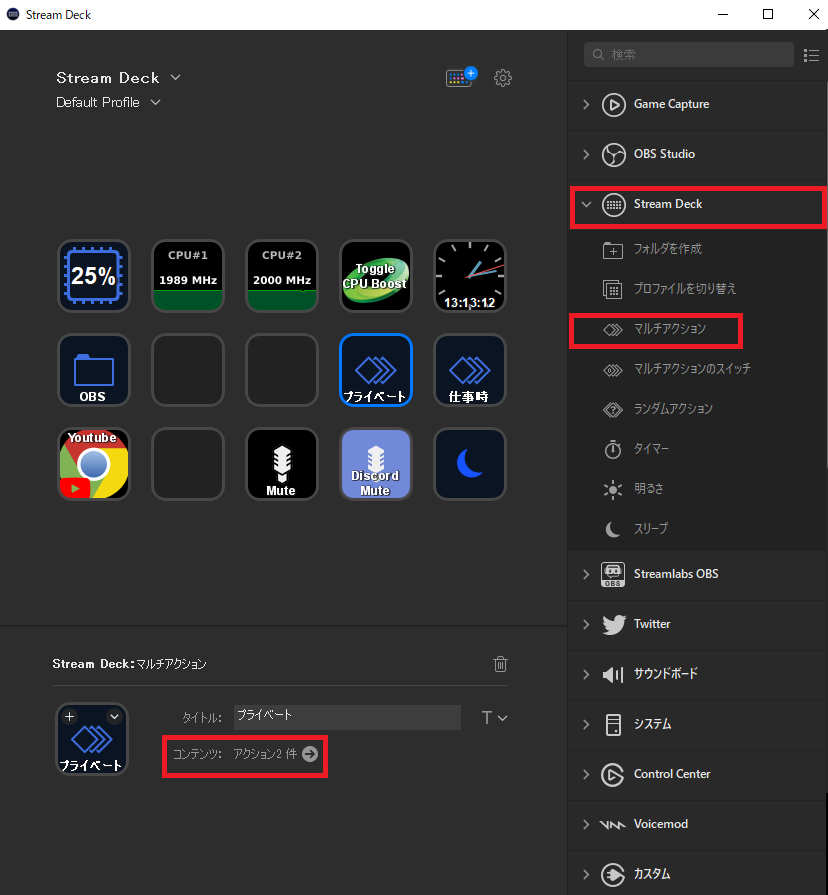
Task: Select the analog clock key
Action: pos(470,276)
